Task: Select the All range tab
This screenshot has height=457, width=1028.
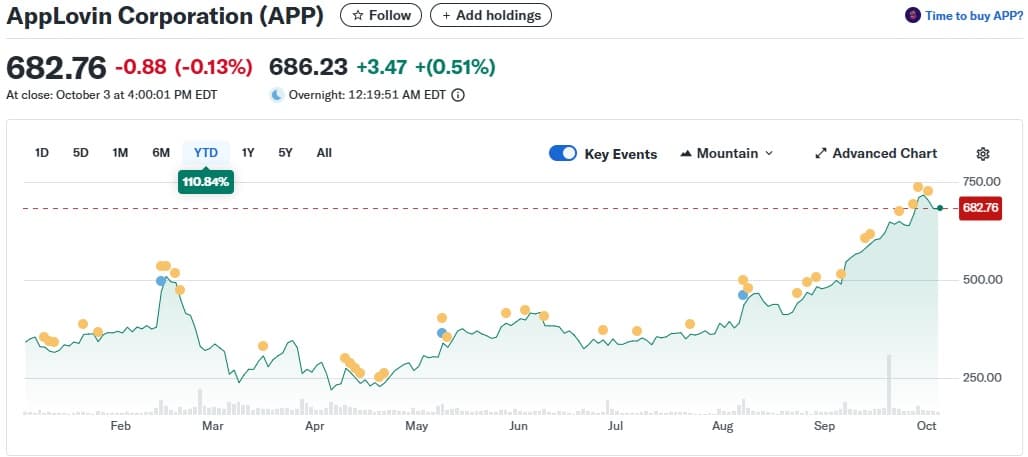Action: [x=324, y=153]
